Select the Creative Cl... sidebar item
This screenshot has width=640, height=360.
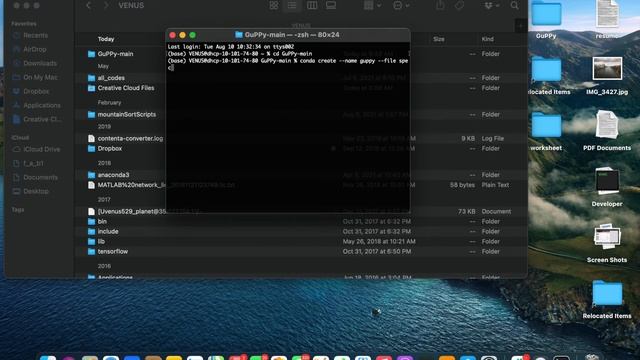coord(37,120)
